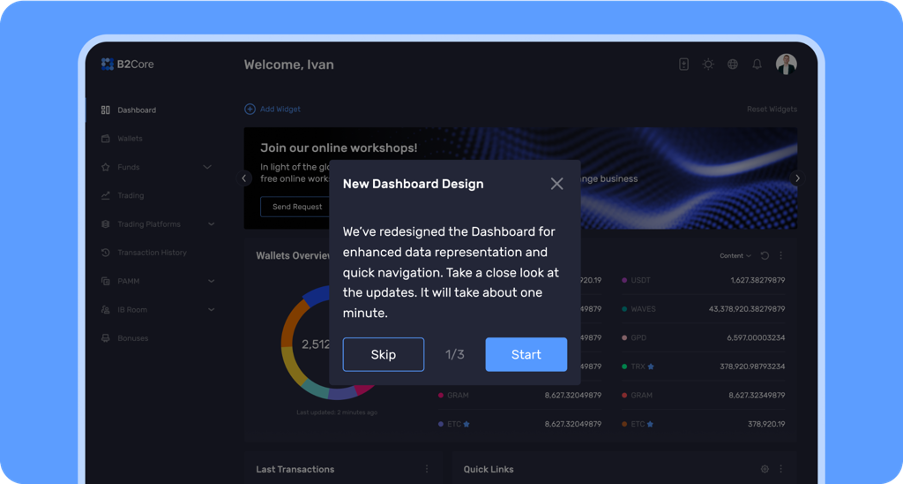Start the dashboard tour
Viewport: 904px width, 484px height.
coord(526,354)
